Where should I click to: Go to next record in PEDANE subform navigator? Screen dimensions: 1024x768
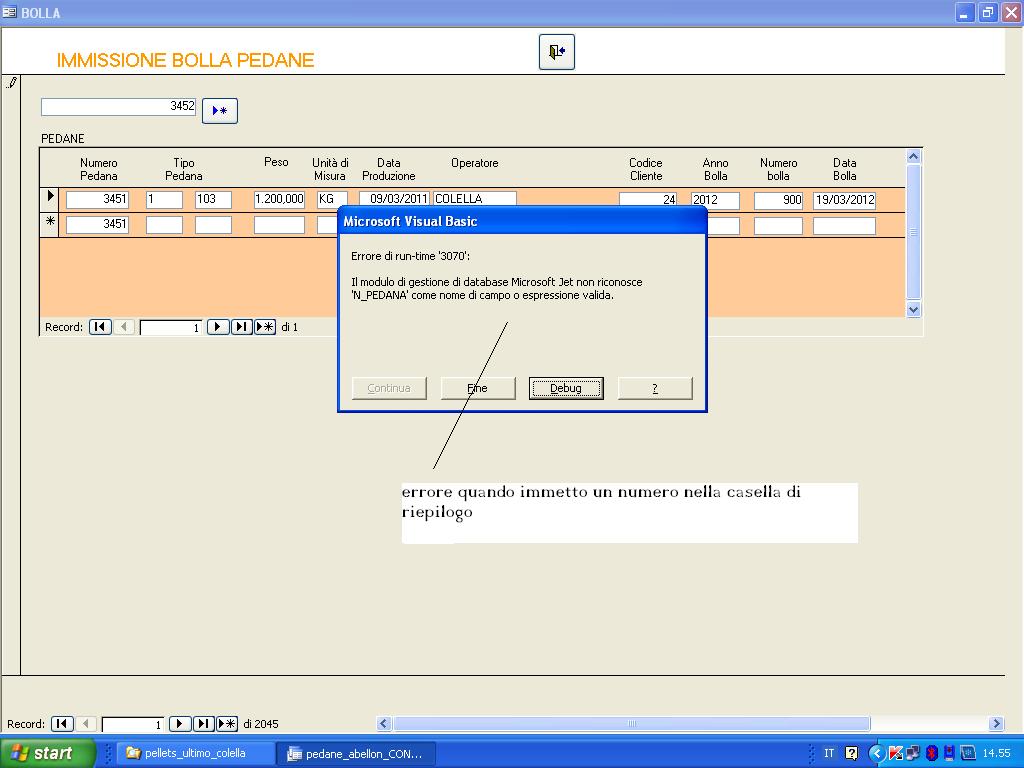pos(217,327)
